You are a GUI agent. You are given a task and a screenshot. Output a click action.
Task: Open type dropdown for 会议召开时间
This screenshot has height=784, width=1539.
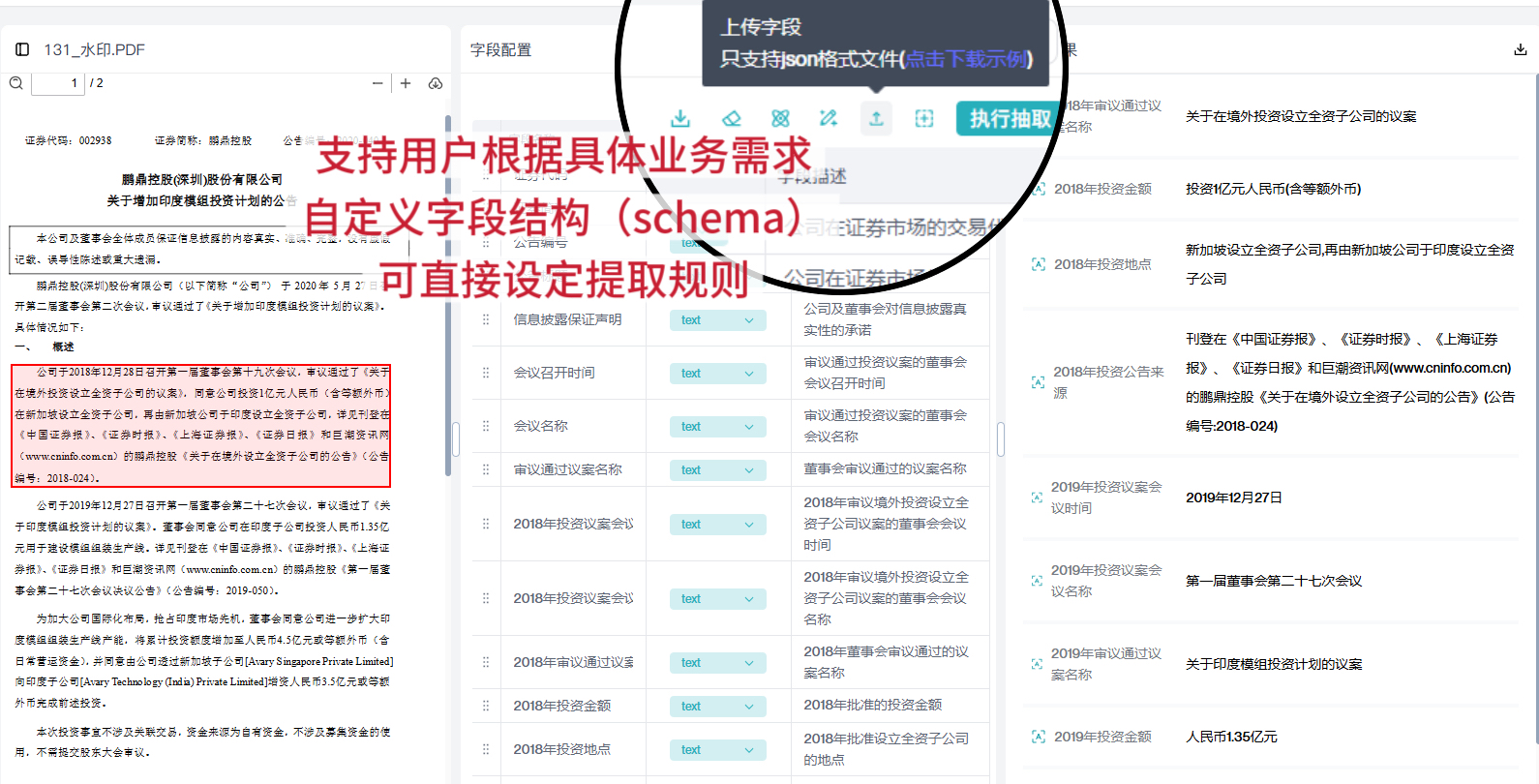[717, 374]
